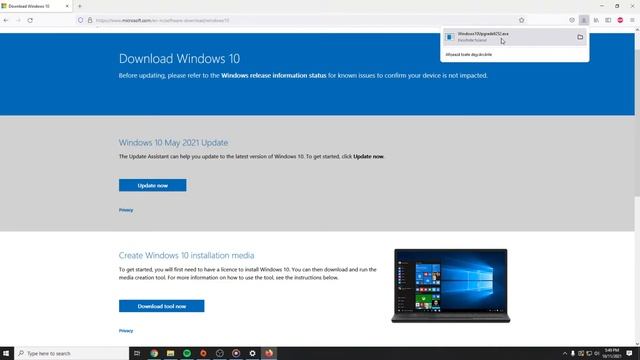Open containing folder for downloaded file
The height and width of the screenshot is (360, 640).
580,37
